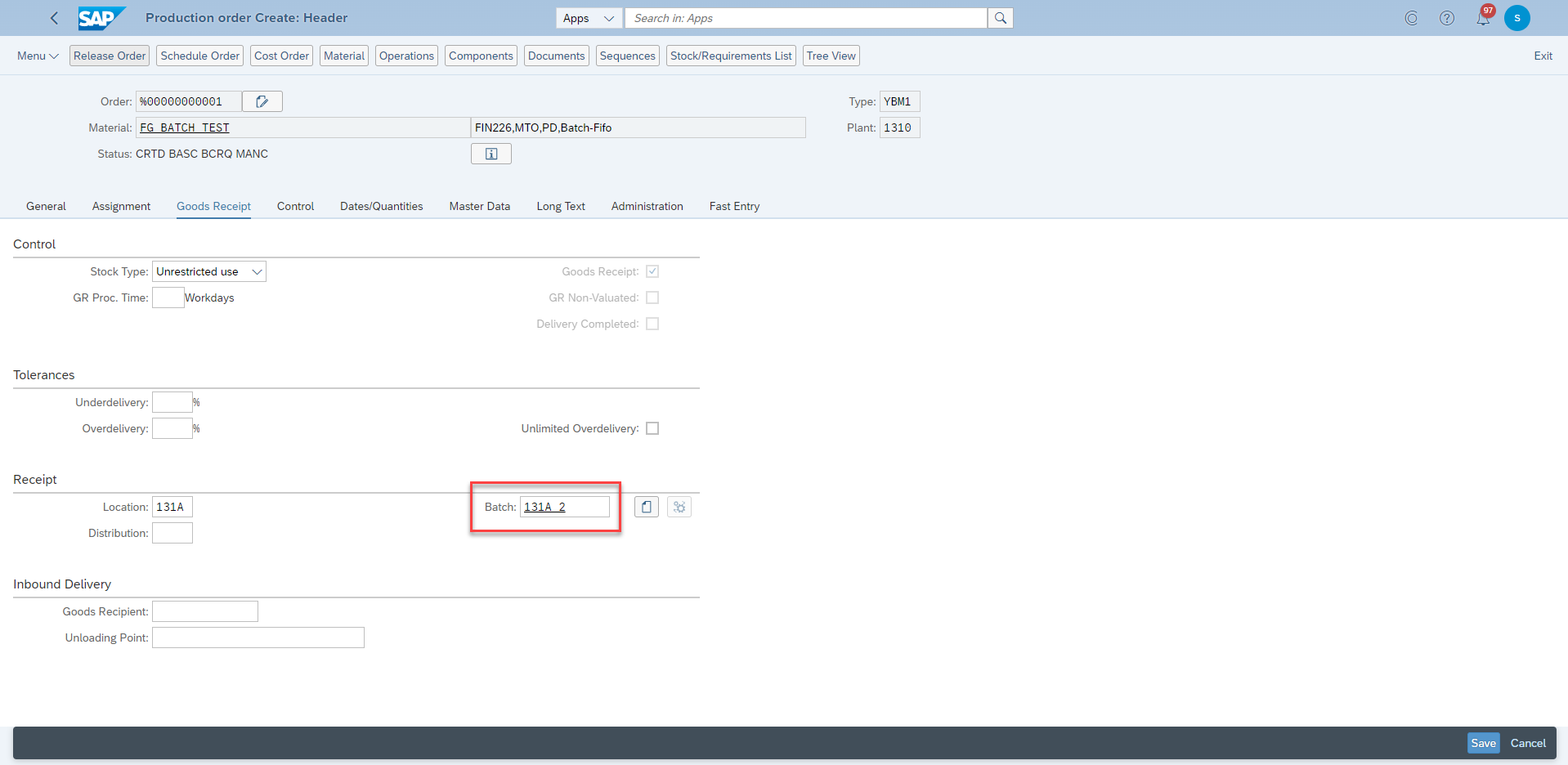Click Cost Order button

282,56
